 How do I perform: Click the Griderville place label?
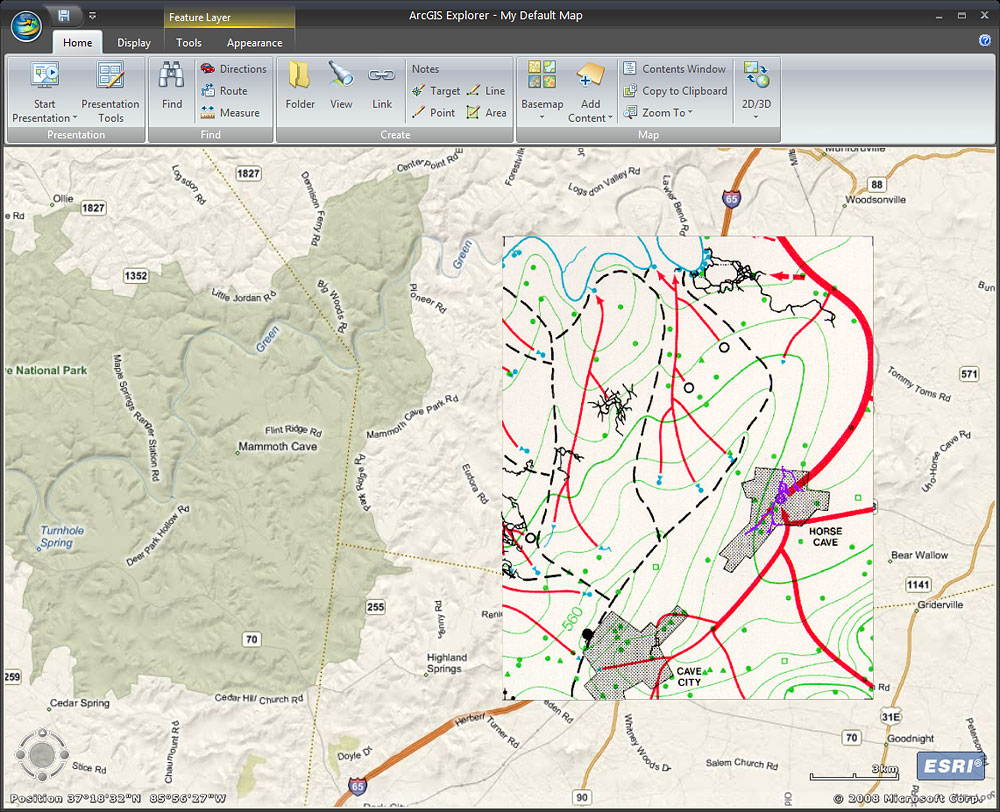pos(940,605)
